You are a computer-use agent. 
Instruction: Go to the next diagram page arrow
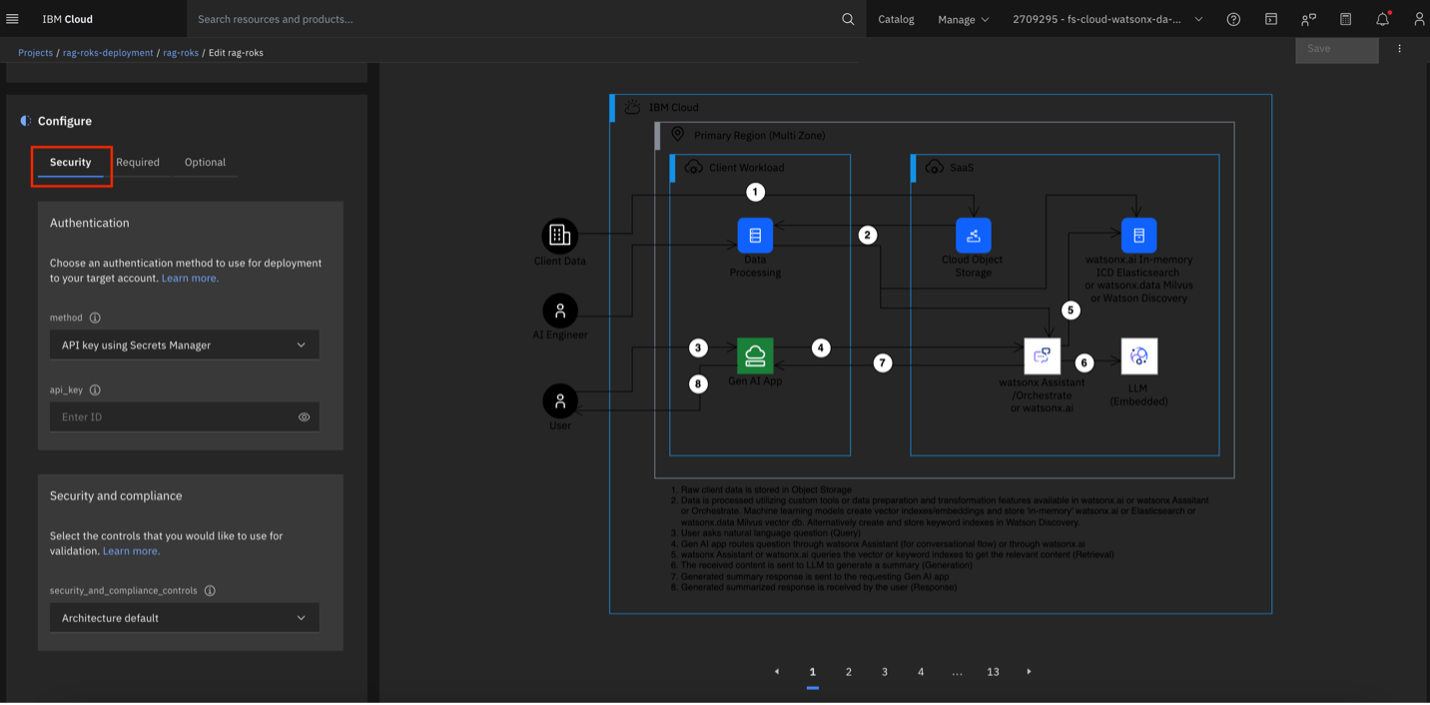coord(1029,672)
